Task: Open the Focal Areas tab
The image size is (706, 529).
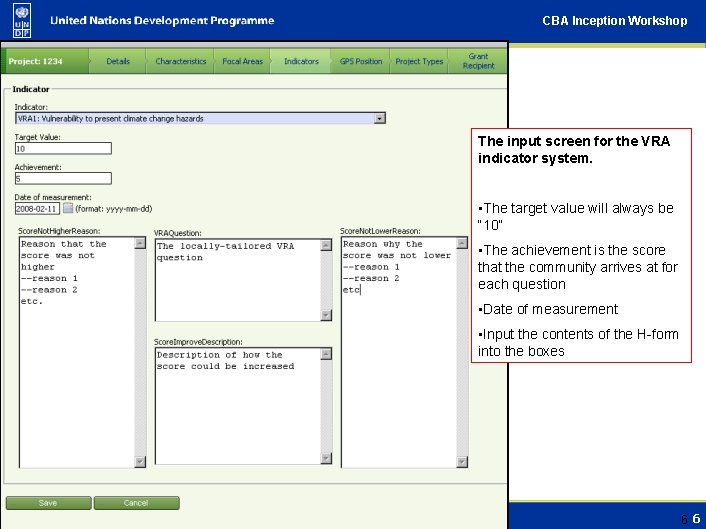Action: [242, 61]
